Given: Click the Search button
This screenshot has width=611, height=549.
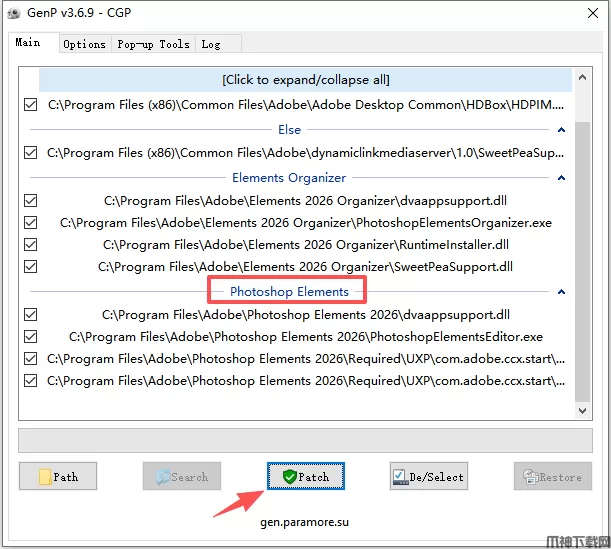Looking at the screenshot, I should (182, 476).
